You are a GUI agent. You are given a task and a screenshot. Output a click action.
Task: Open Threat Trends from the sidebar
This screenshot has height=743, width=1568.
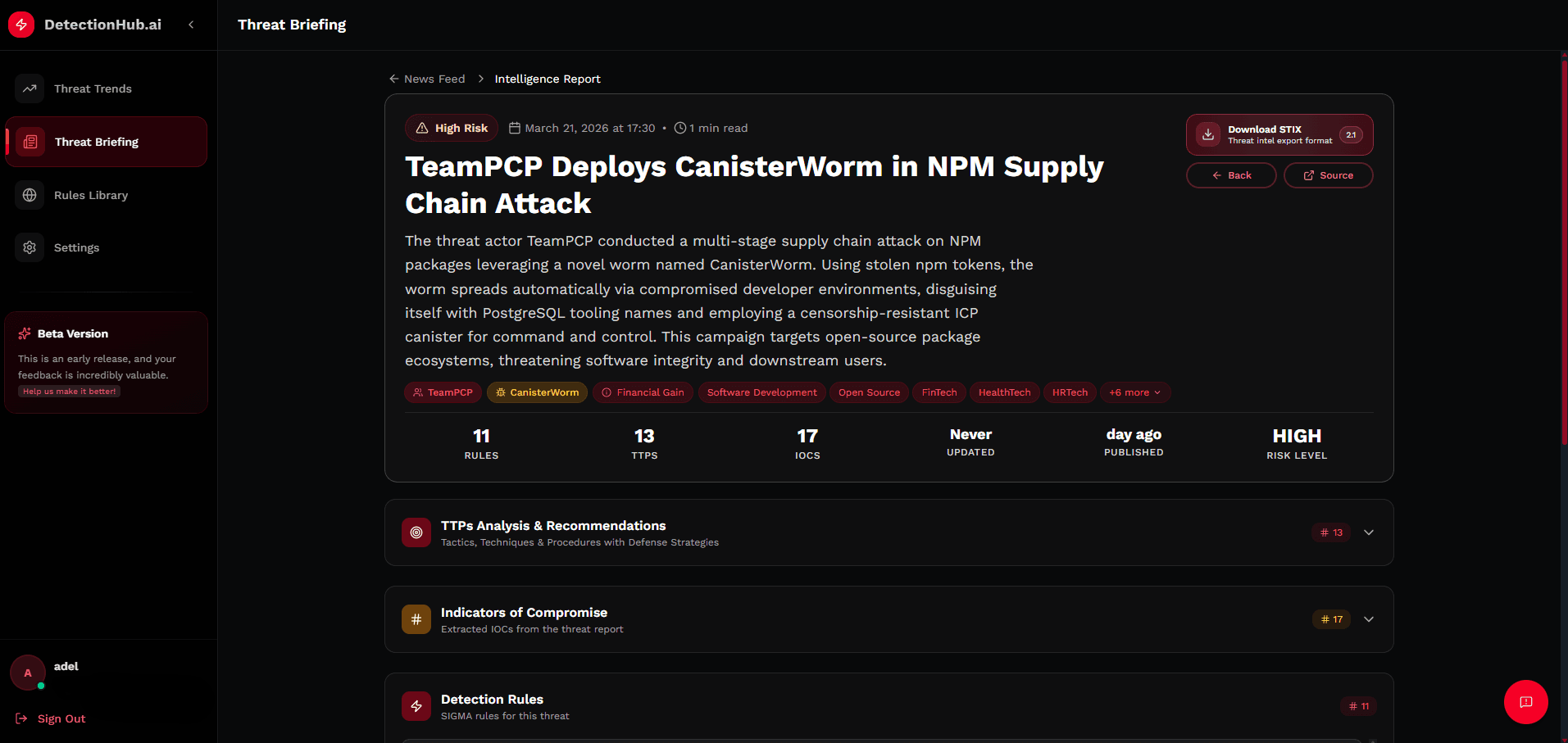tap(93, 88)
